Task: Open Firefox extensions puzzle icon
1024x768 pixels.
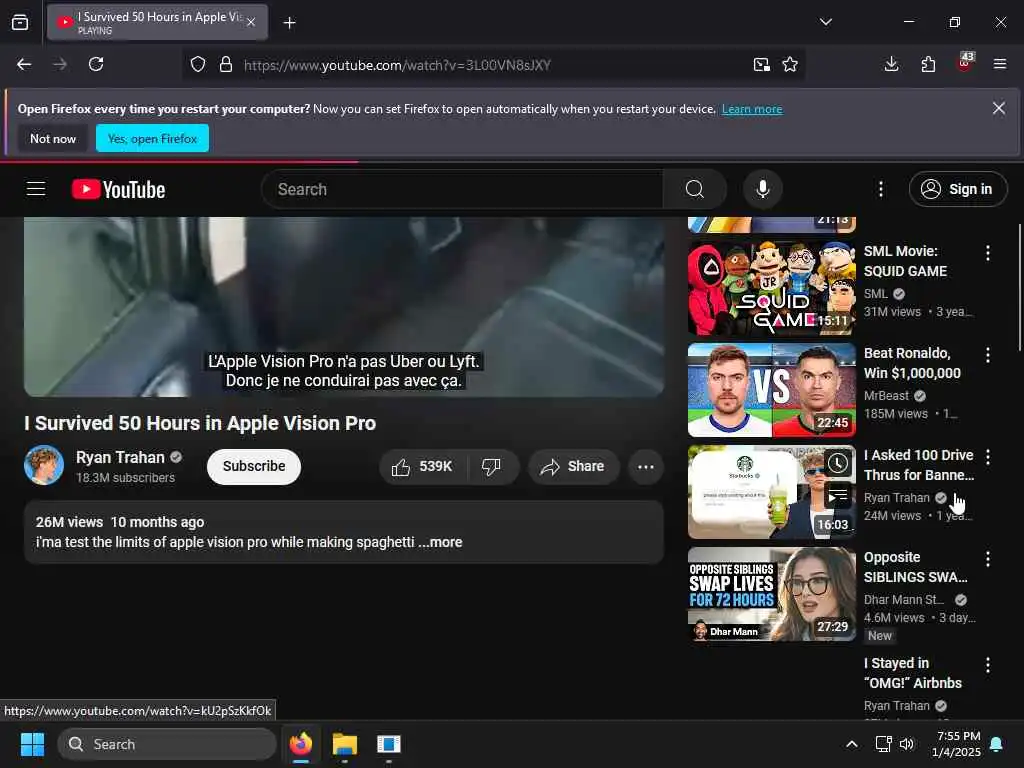Action: click(x=928, y=64)
